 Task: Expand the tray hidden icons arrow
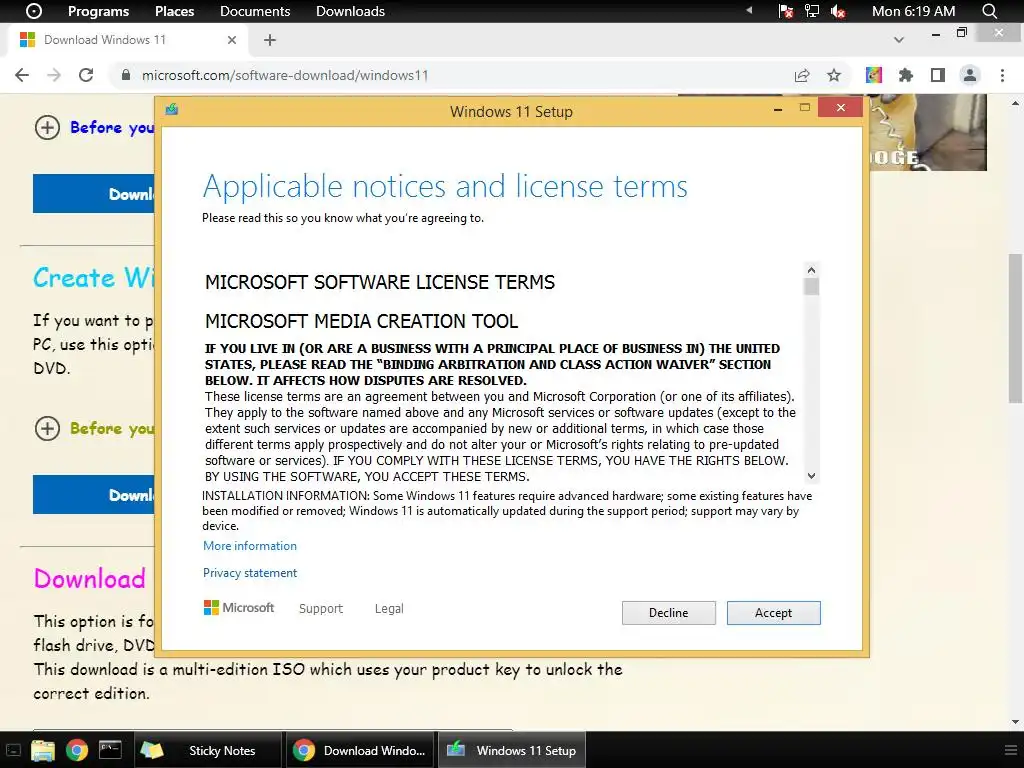tap(750, 10)
